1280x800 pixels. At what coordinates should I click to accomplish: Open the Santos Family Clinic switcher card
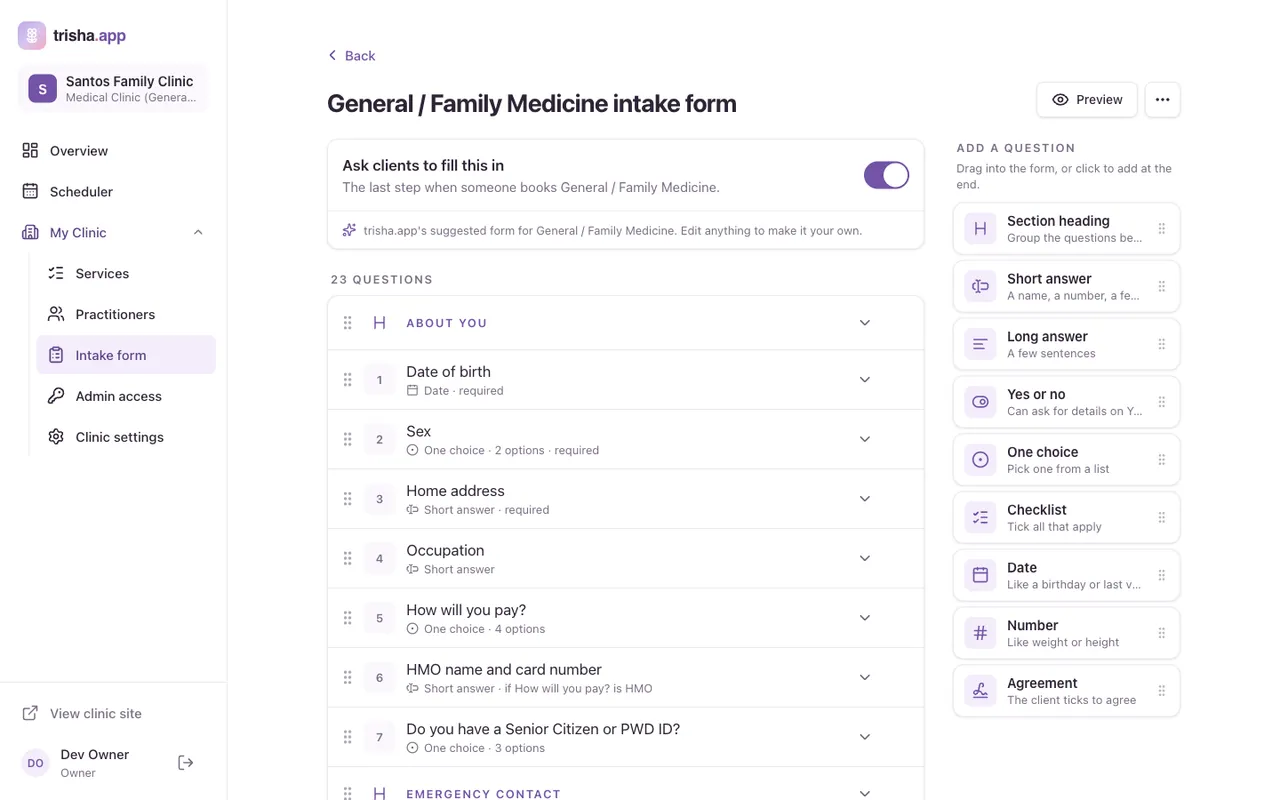pos(113,89)
